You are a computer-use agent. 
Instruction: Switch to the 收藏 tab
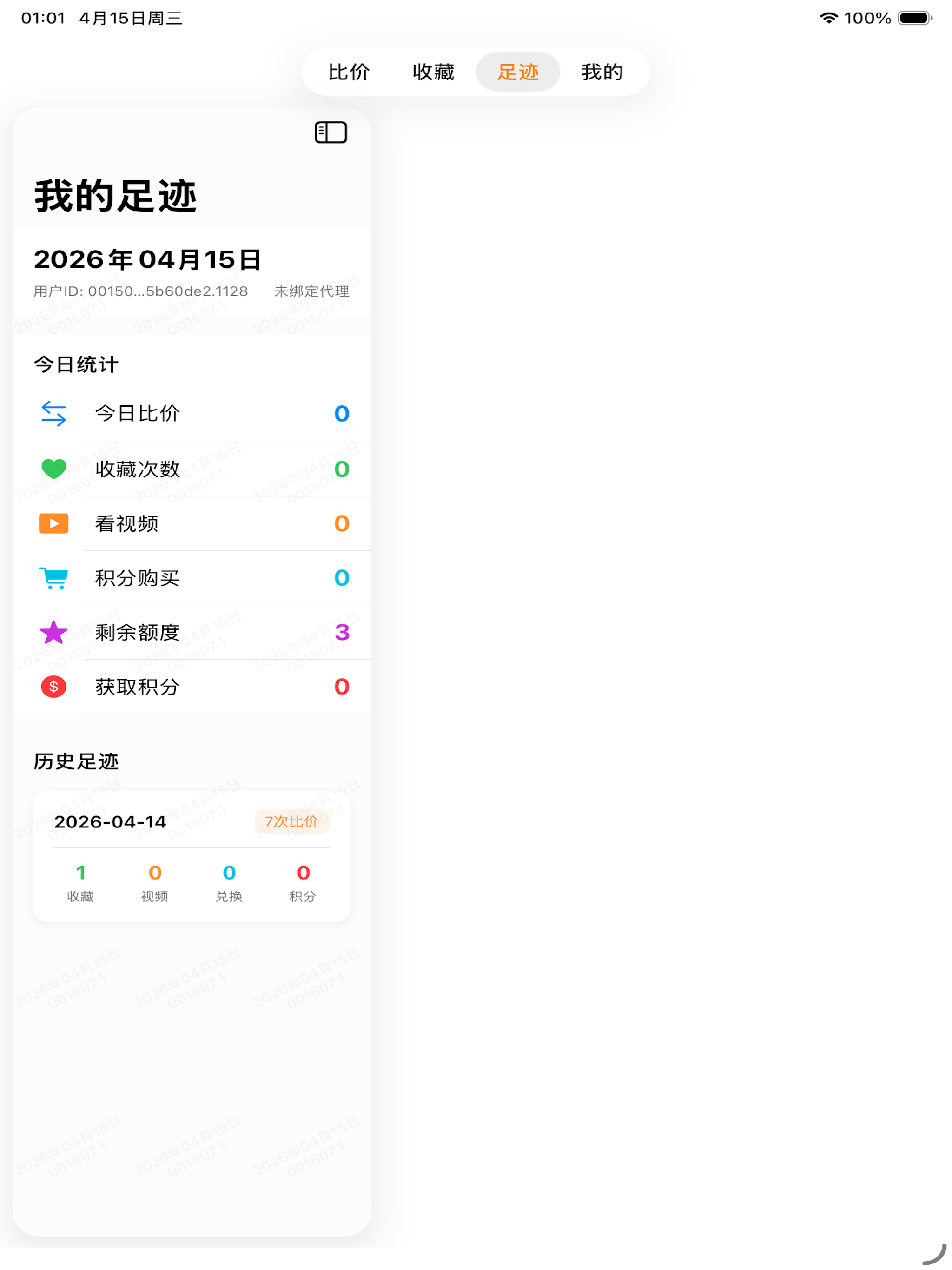tap(434, 72)
